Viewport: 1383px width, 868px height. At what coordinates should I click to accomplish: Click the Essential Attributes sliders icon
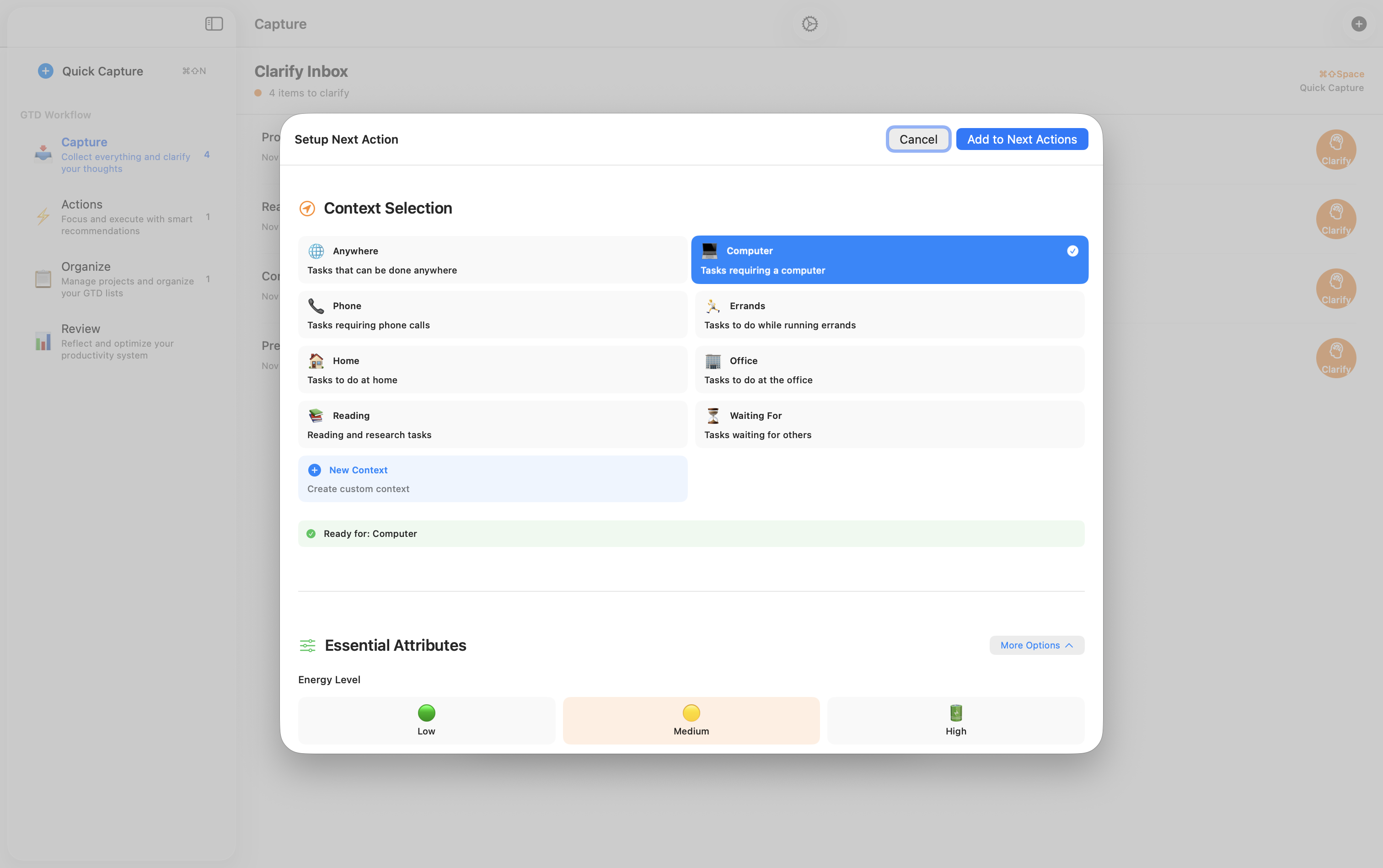(x=308, y=645)
